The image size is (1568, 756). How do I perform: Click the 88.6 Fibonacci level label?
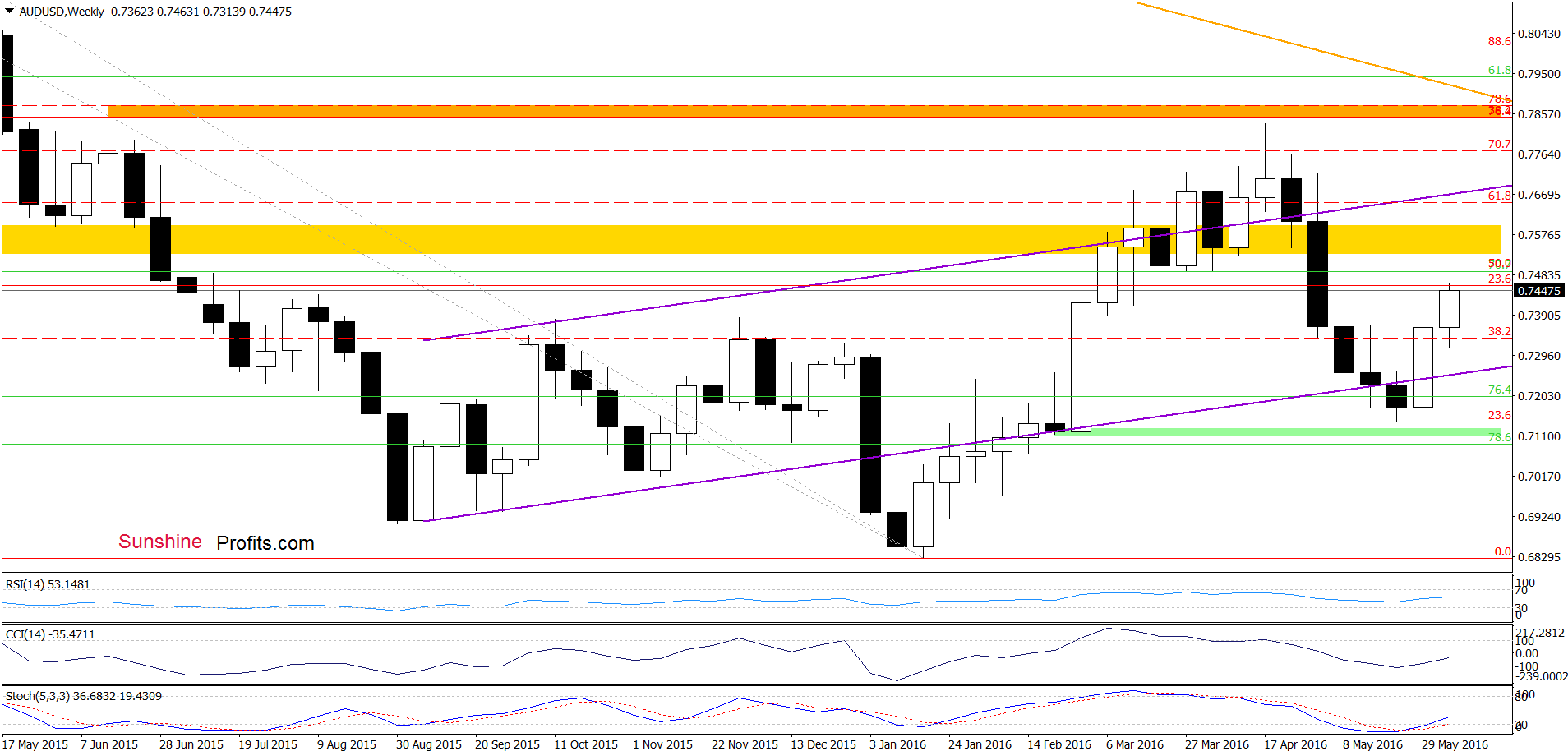coord(1499,41)
